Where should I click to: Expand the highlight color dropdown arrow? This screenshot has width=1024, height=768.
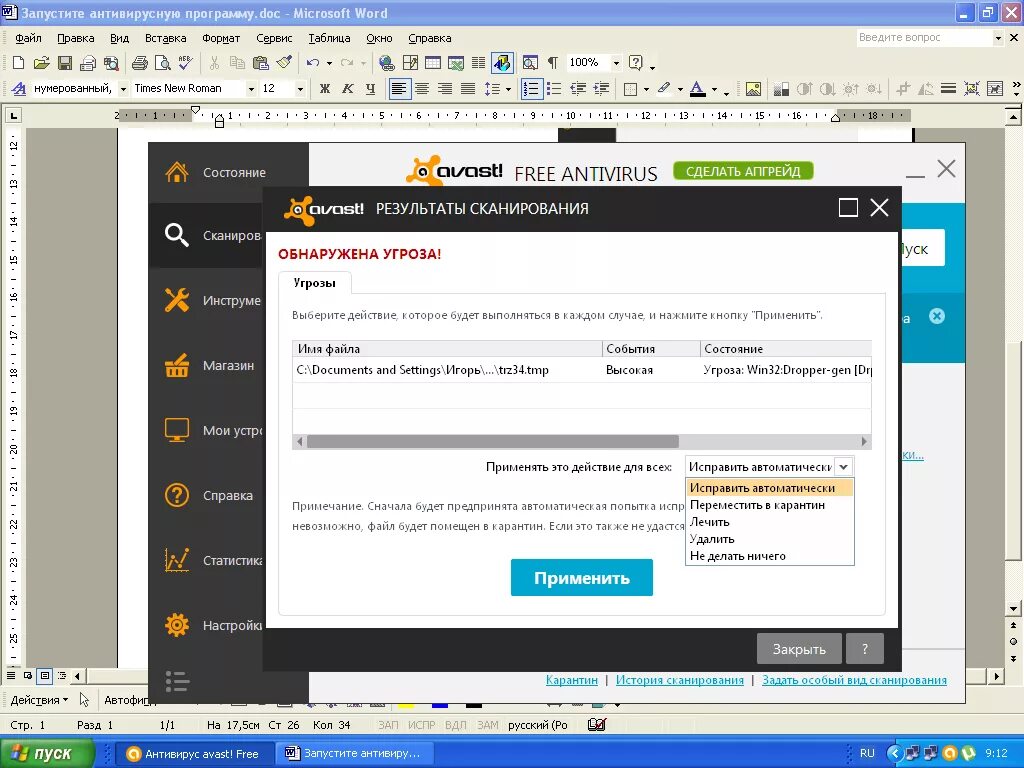coord(680,89)
